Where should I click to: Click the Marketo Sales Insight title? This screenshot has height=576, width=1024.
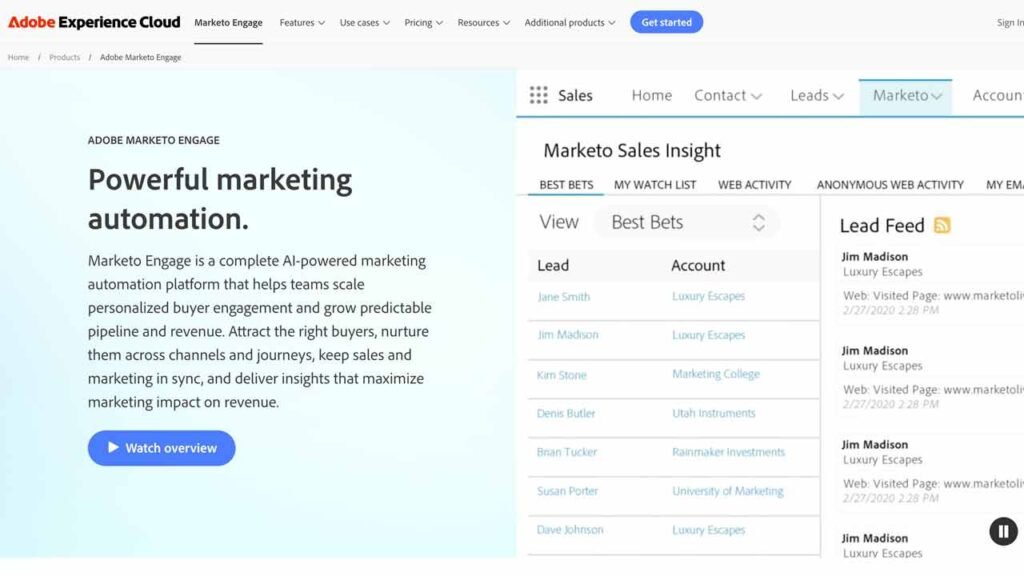(632, 151)
